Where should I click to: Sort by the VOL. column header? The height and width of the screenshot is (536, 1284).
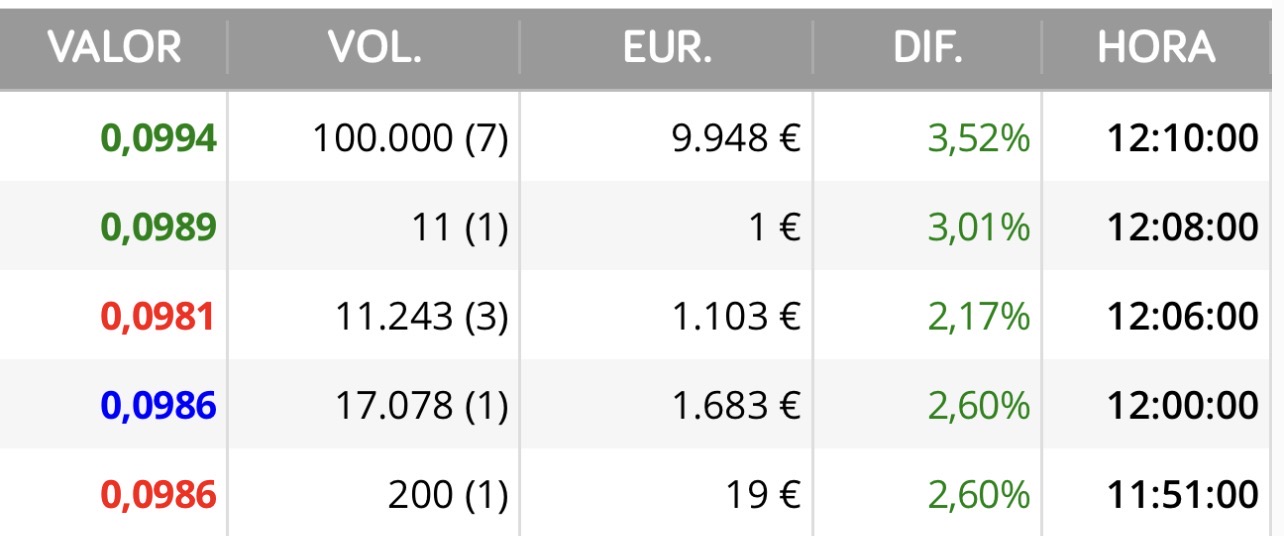(x=374, y=48)
